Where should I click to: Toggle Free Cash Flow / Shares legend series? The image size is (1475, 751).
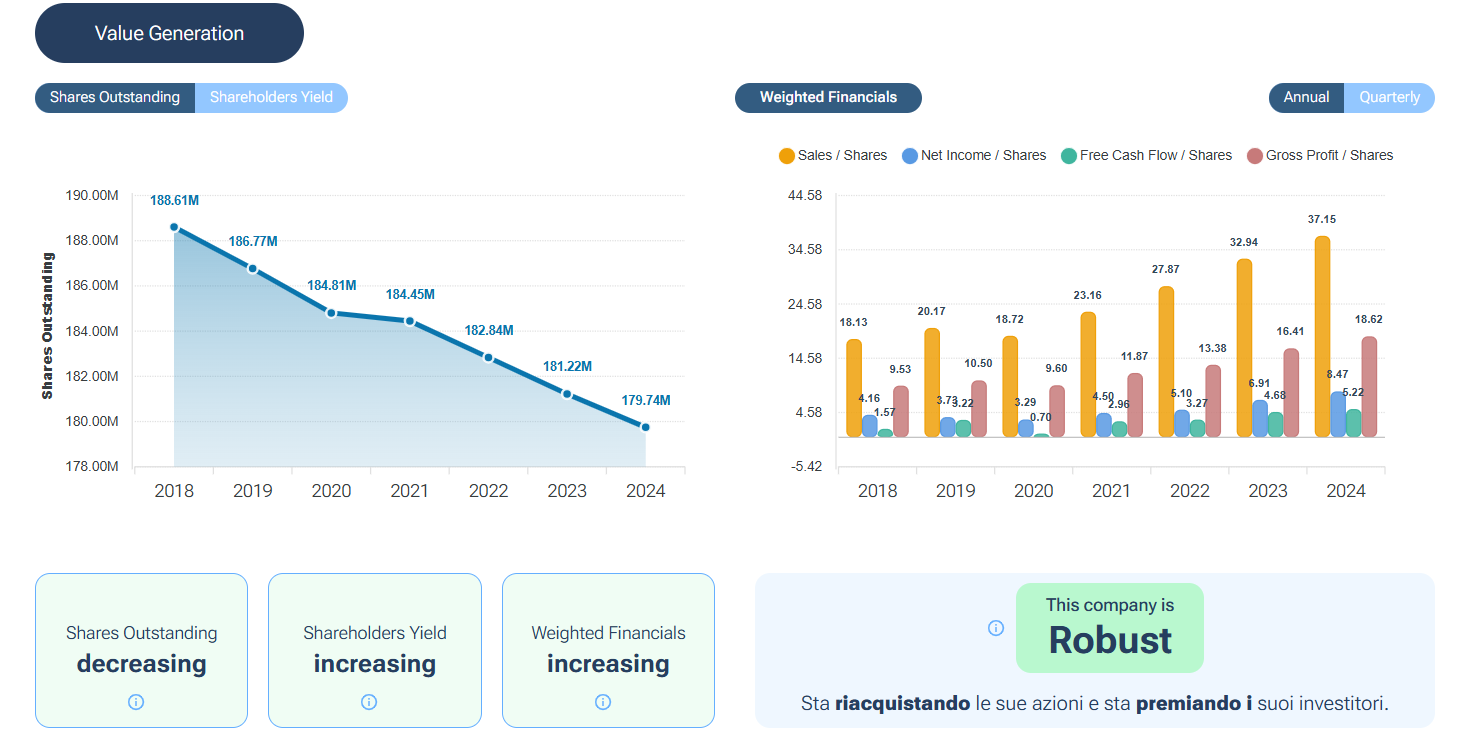pos(1146,156)
